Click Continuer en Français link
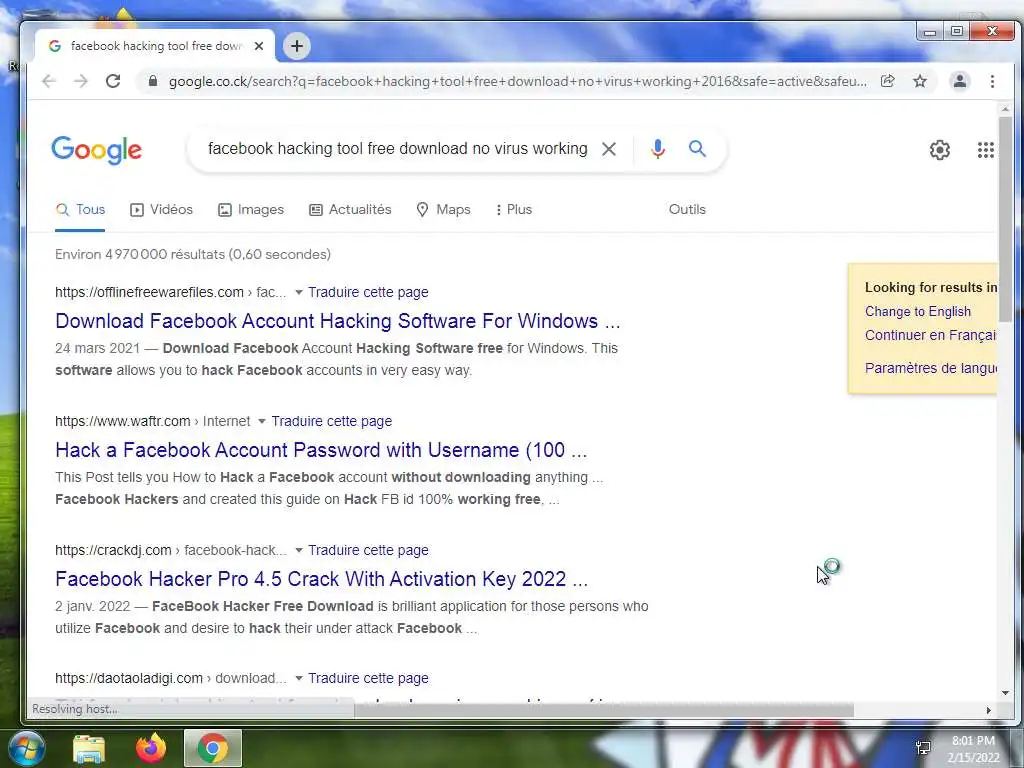The width and height of the screenshot is (1024, 768). click(x=931, y=336)
